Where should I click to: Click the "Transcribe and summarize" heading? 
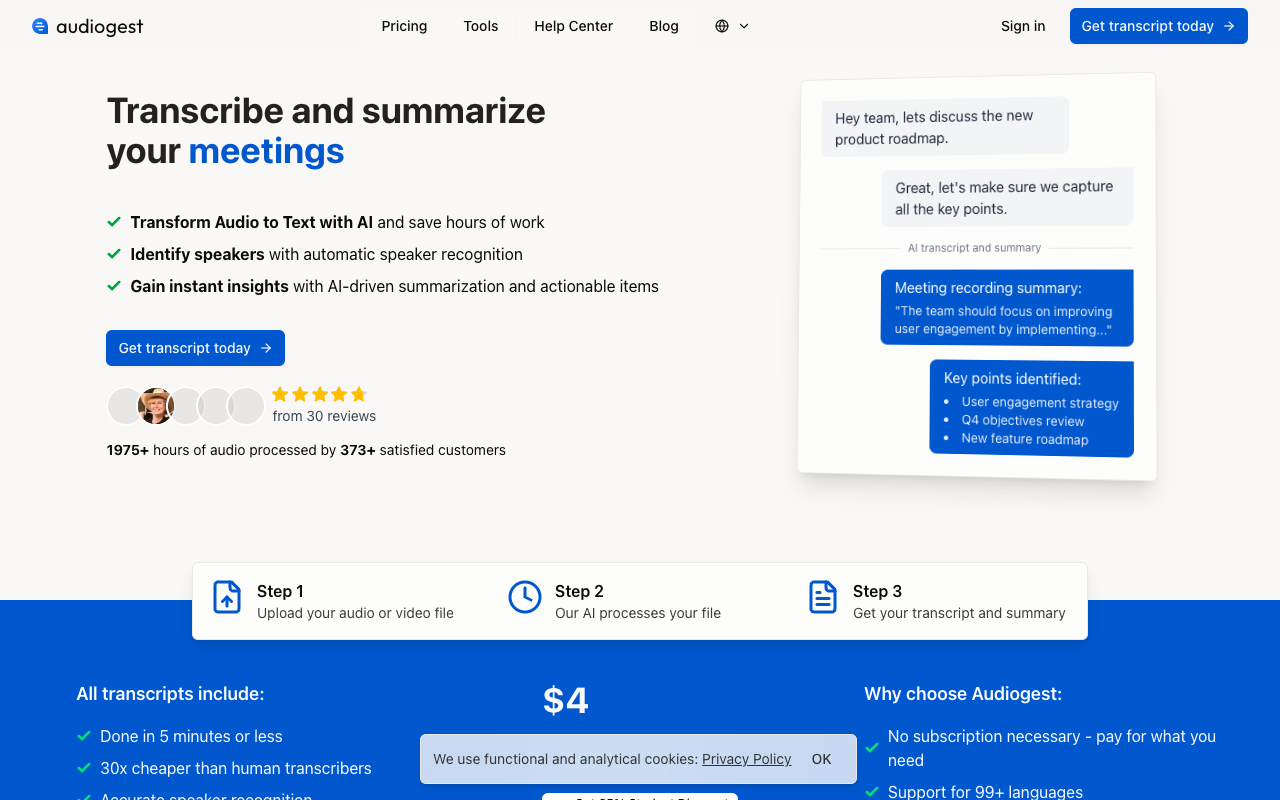click(x=326, y=110)
